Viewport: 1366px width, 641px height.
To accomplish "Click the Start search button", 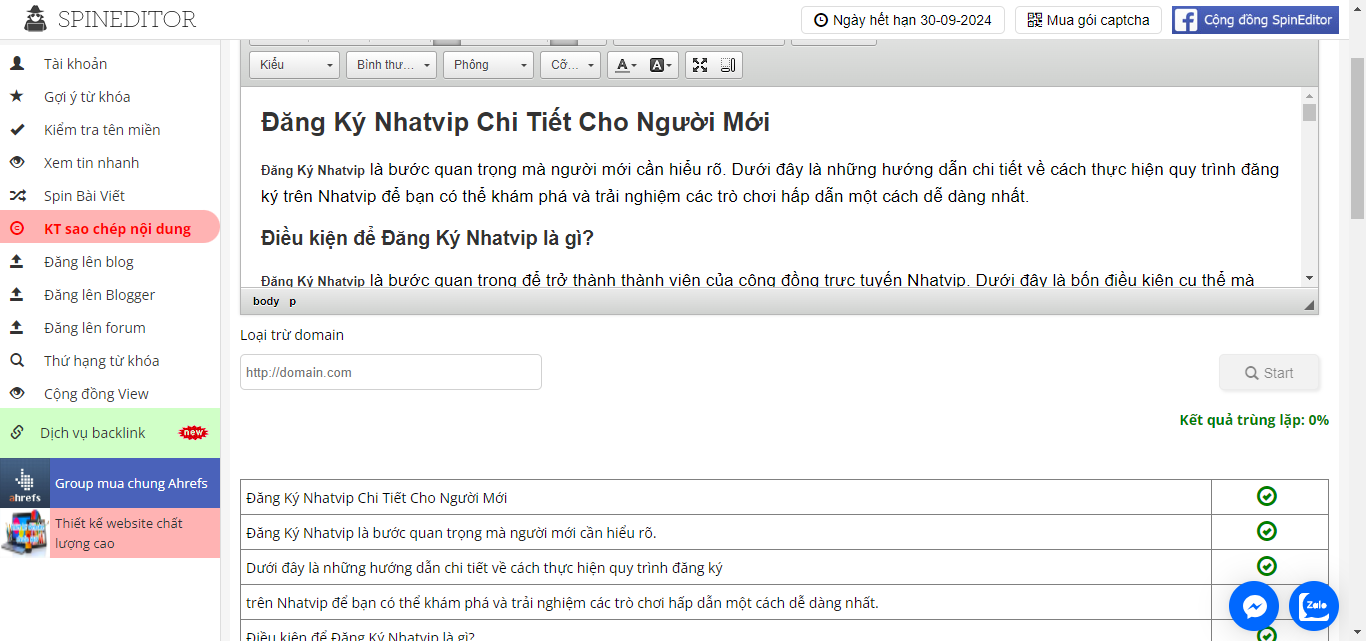I will (1269, 373).
